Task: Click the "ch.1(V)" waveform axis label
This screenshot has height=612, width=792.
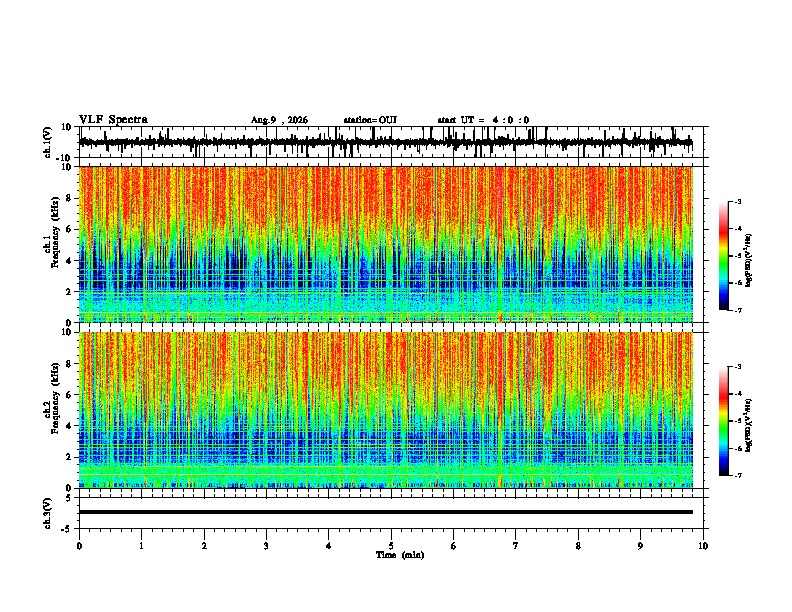Action: click(48, 142)
